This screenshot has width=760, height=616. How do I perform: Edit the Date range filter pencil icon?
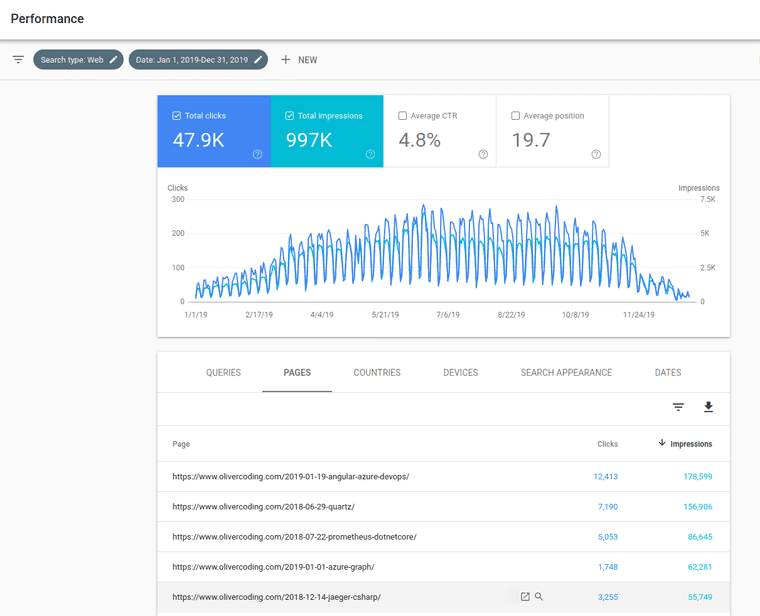(x=258, y=60)
